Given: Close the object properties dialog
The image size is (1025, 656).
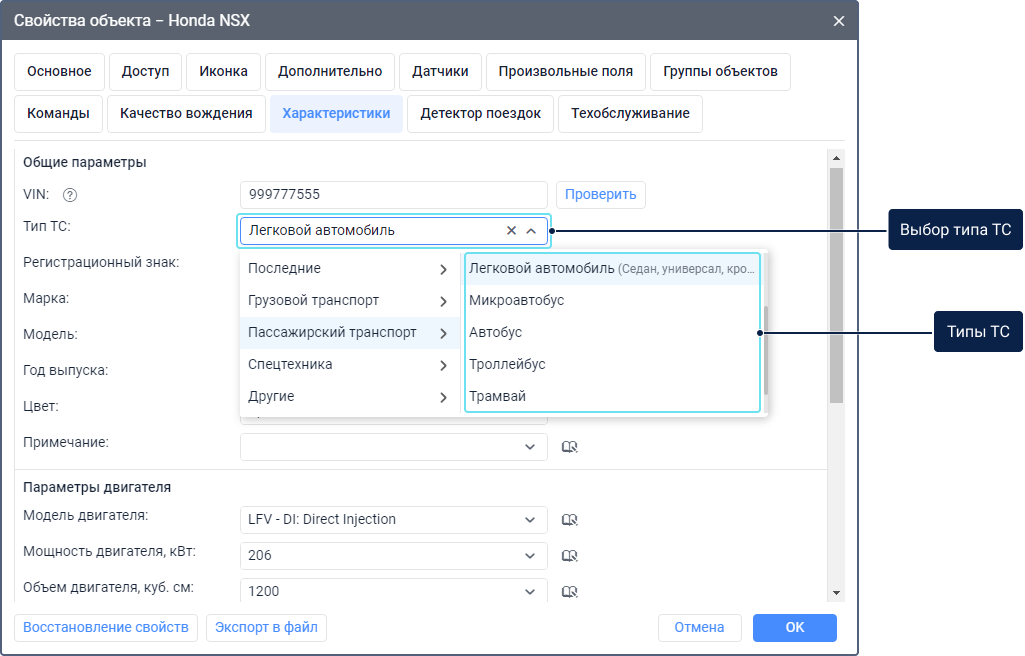Looking at the screenshot, I should (x=839, y=20).
